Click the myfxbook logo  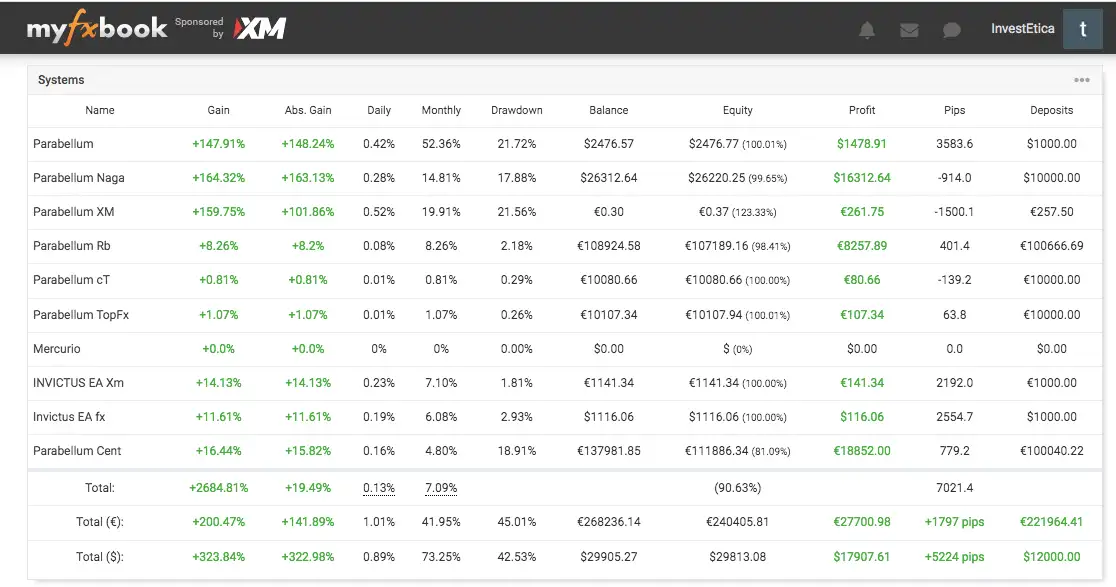click(x=97, y=29)
